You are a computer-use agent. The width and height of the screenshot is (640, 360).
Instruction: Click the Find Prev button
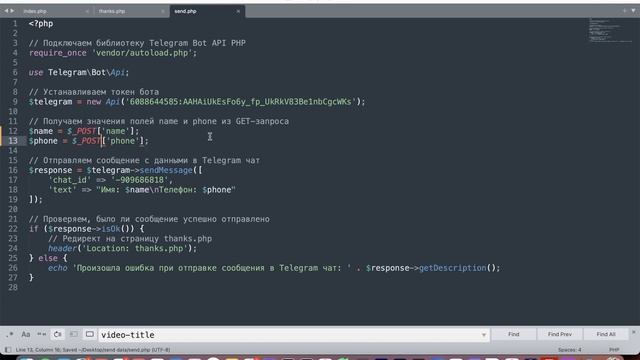coord(560,334)
